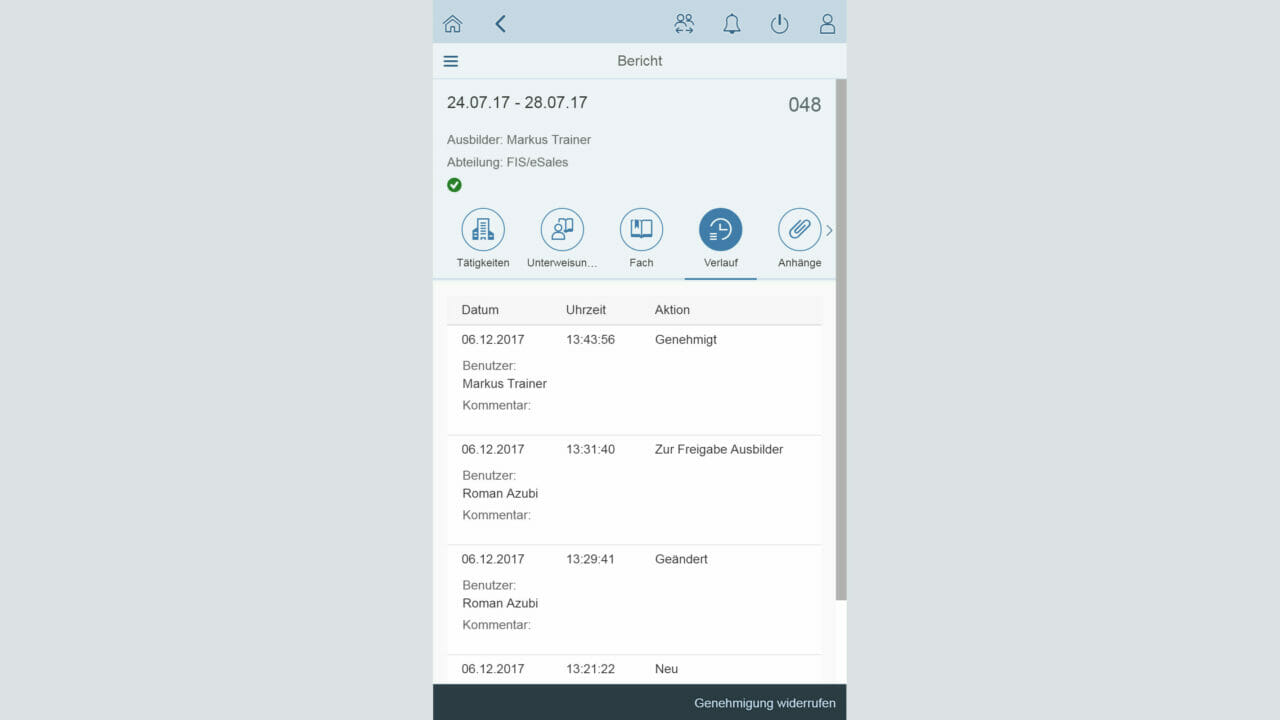Click the time 13:43:56
Image resolution: width=1280 pixels, height=720 pixels.
click(x=590, y=340)
